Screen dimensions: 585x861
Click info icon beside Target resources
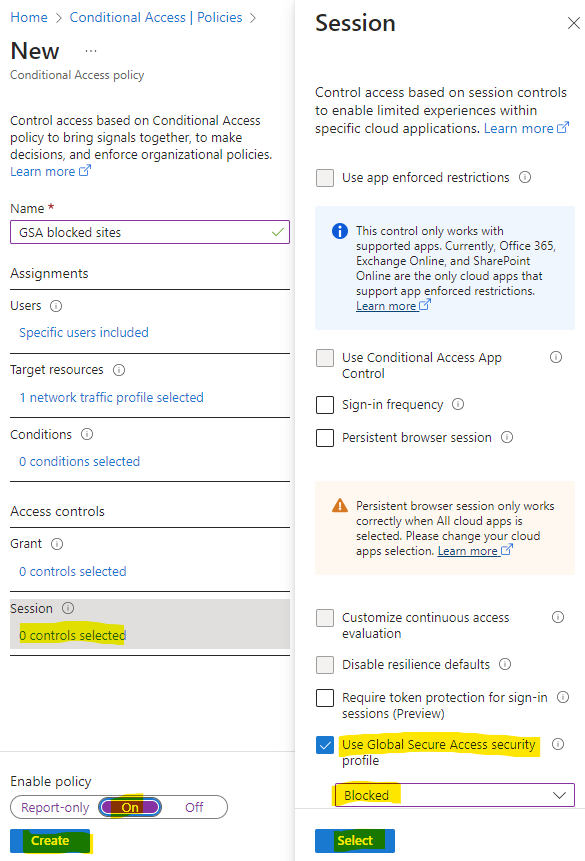tap(119, 370)
